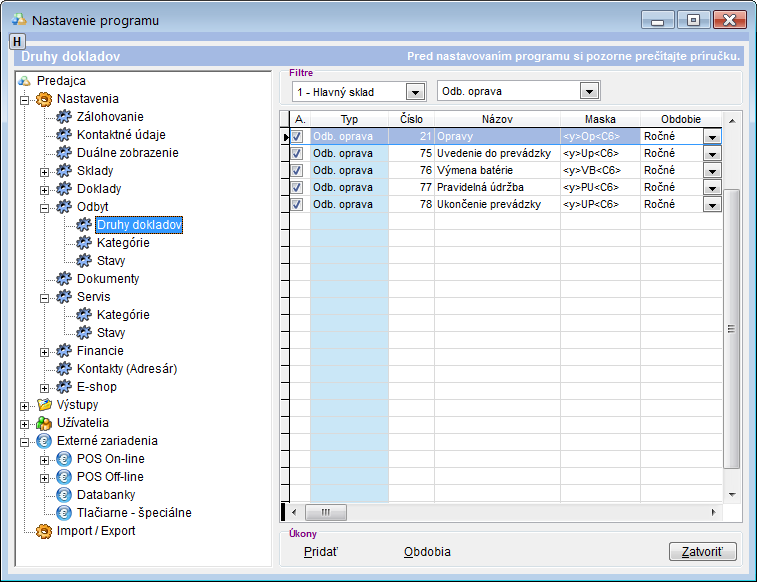Select Kategórie under Odbyt in the tree
This screenshot has width=757, height=582.
coord(123,243)
